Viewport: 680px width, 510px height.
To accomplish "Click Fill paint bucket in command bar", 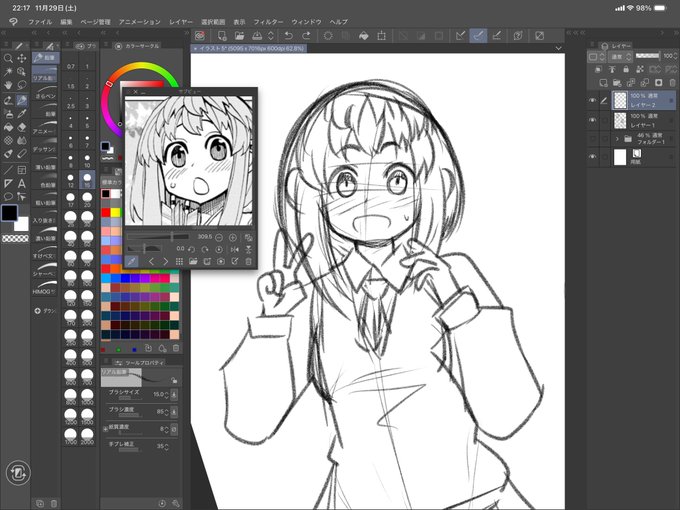I will click(x=364, y=36).
